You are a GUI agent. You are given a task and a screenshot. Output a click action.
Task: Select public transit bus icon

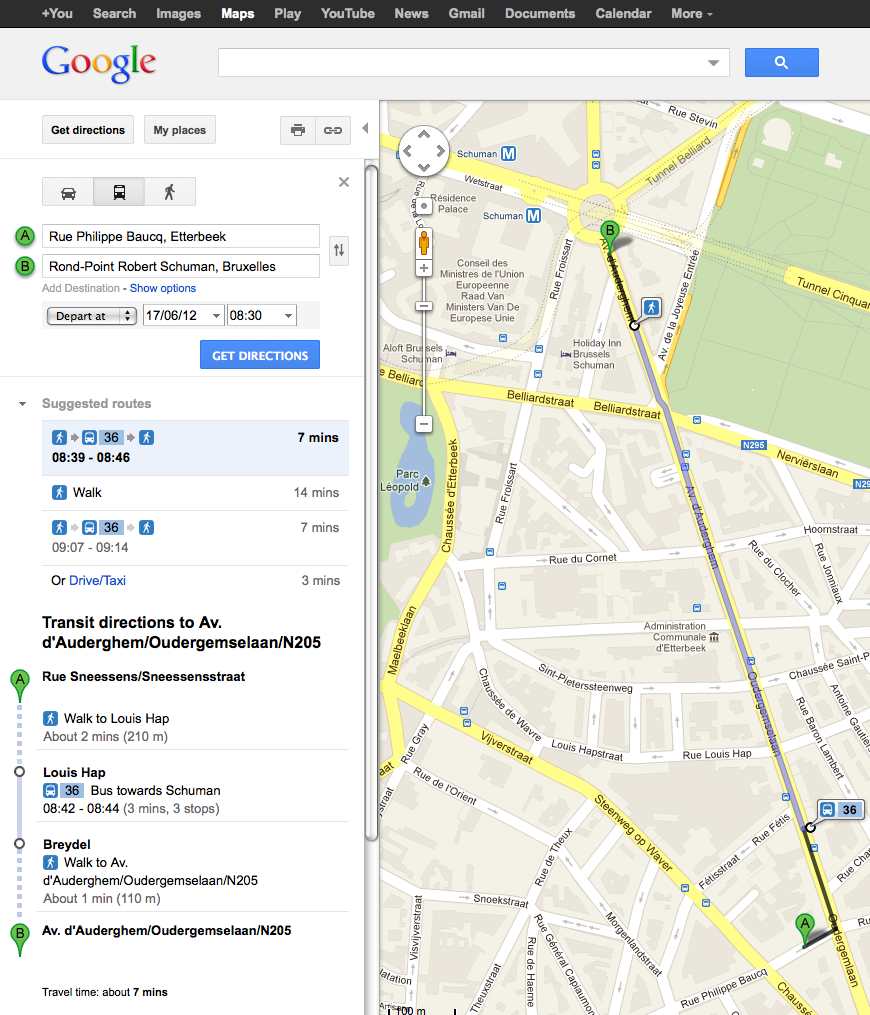(119, 192)
